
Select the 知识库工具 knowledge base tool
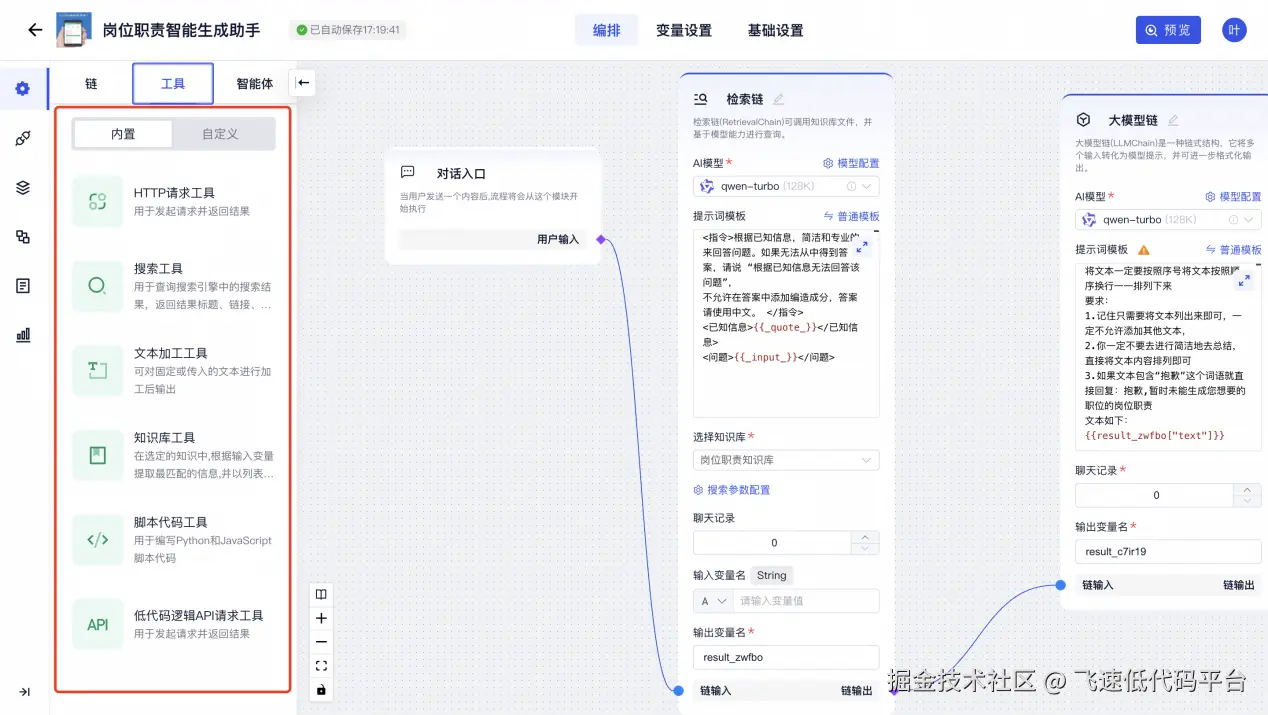(175, 453)
